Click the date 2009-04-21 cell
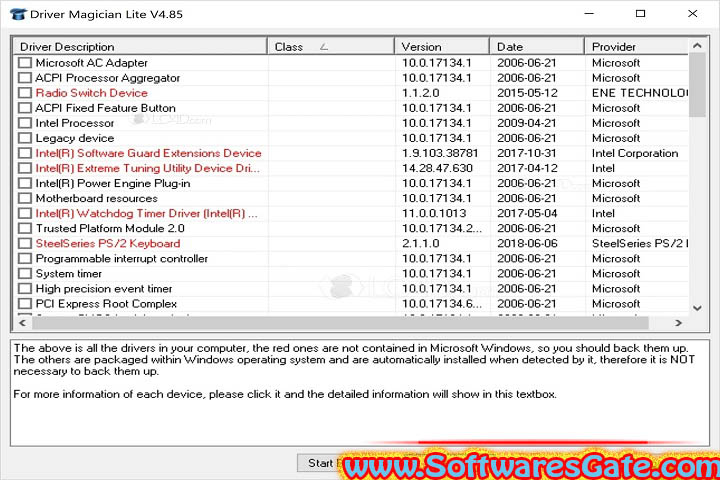The height and width of the screenshot is (480, 720). tap(527, 123)
